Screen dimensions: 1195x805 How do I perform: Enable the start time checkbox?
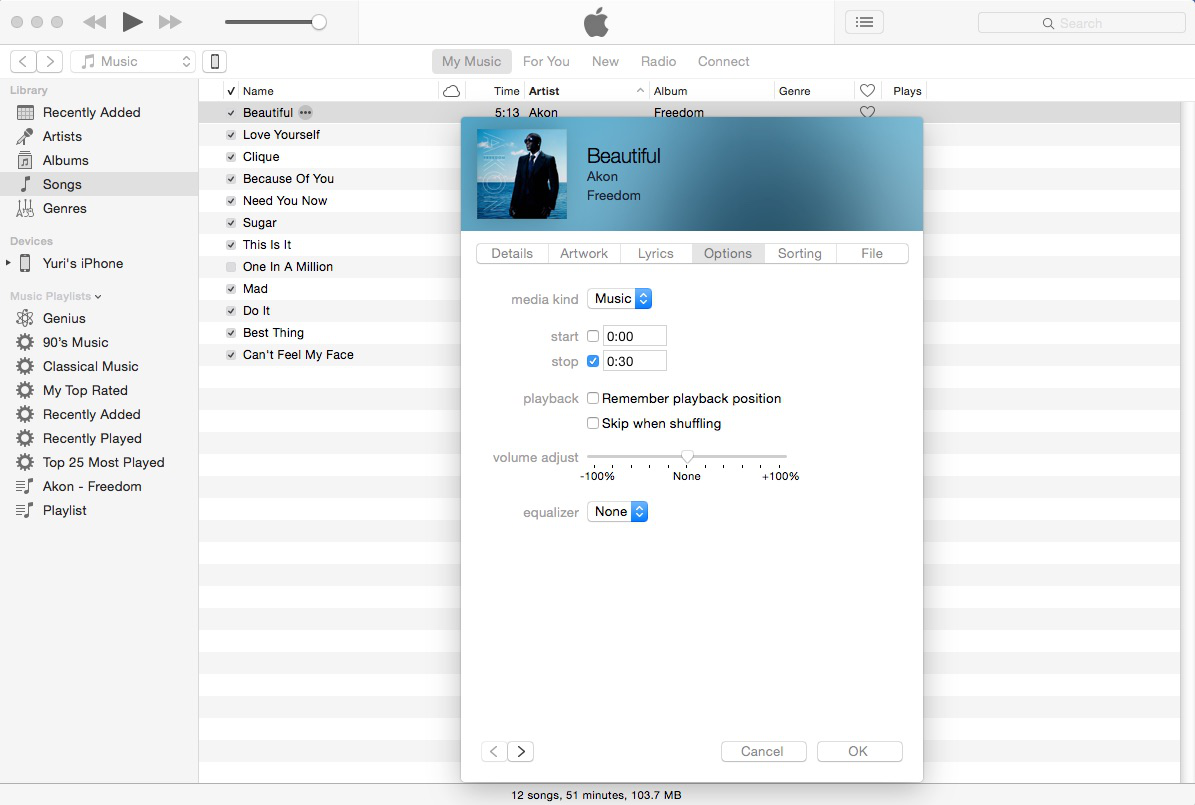[593, 336]
